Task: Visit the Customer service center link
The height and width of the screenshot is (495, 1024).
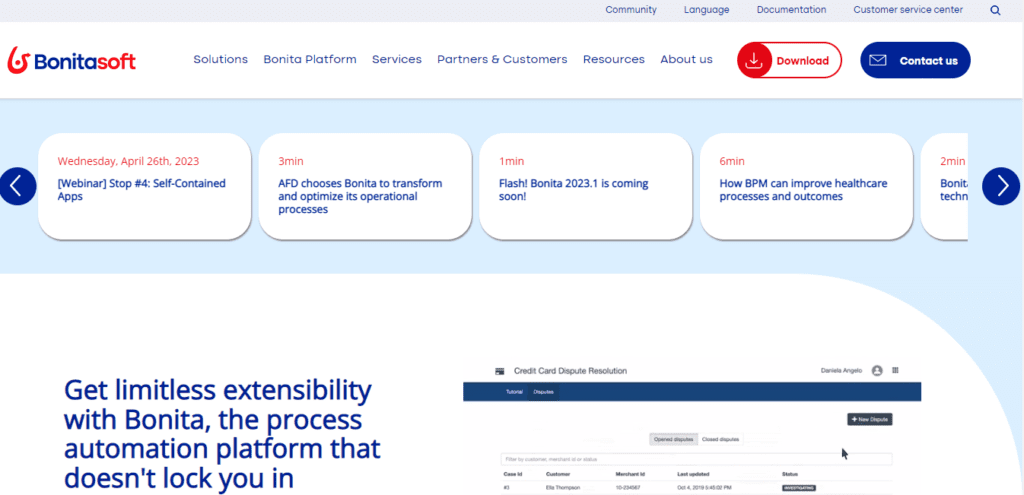Action: click(x=908, y=10)
